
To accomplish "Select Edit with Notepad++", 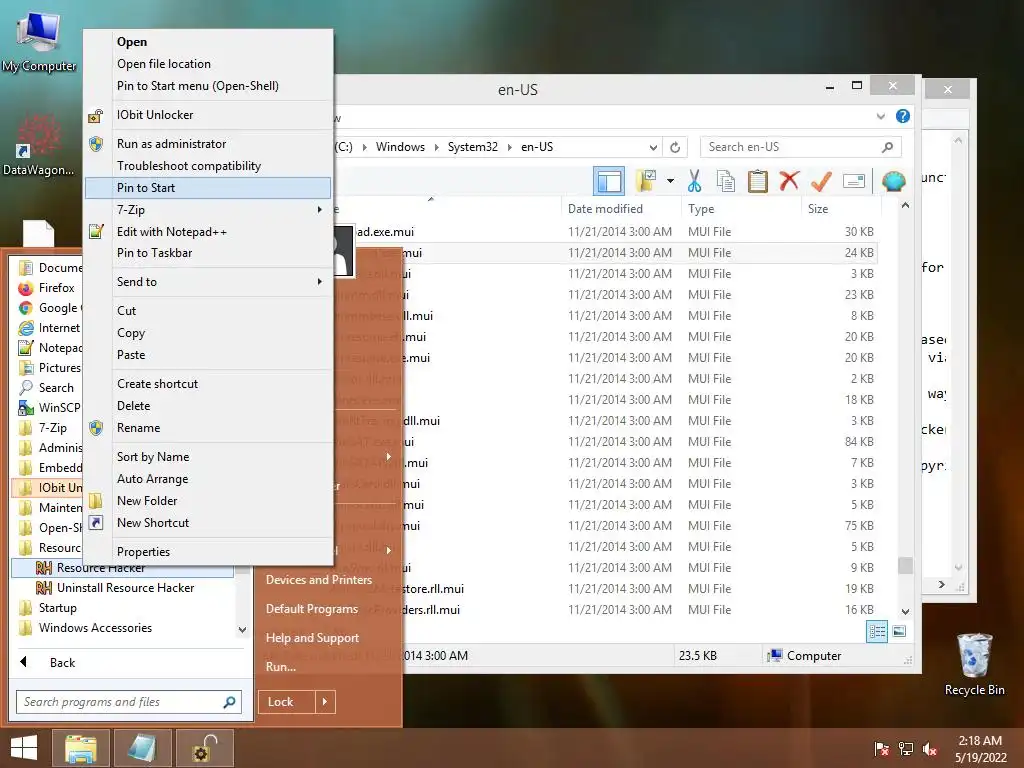I will [x=208, y=232].
